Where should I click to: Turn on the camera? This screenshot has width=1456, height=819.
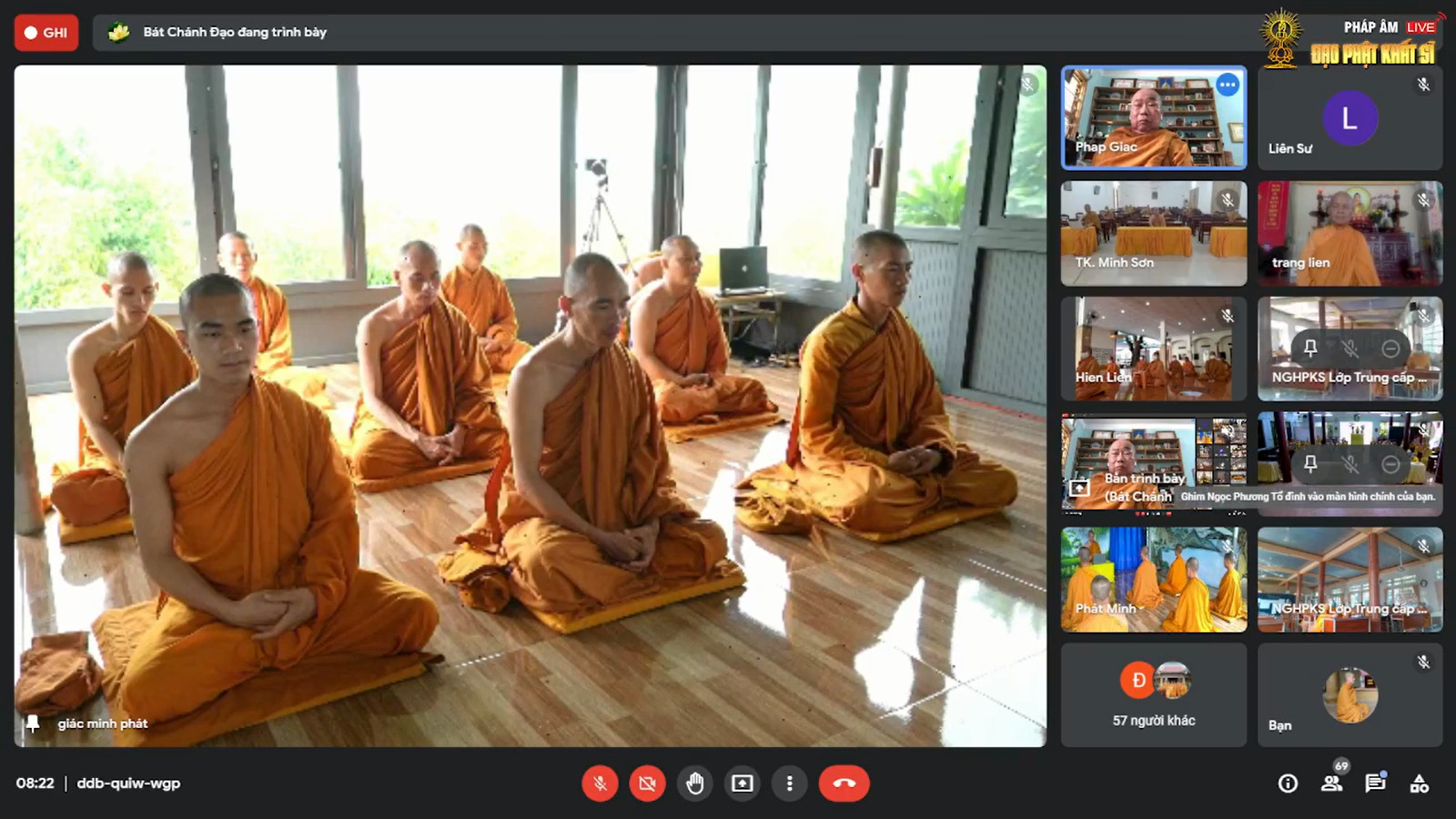tap(647, 784)
